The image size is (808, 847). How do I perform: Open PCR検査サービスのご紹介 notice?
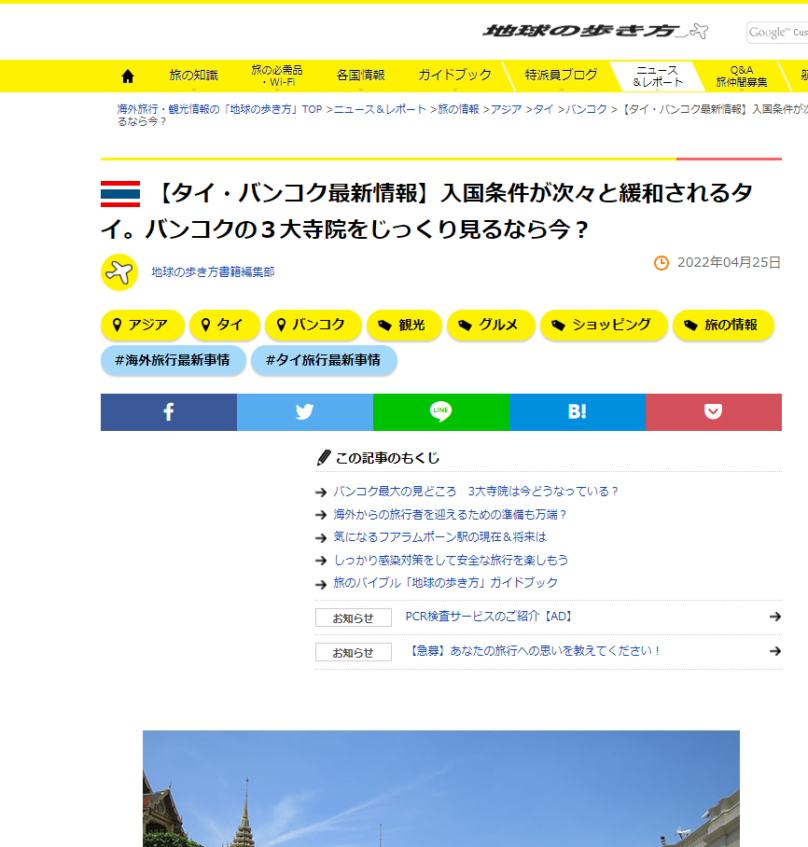pyautogui.click(x=488, y=617)
